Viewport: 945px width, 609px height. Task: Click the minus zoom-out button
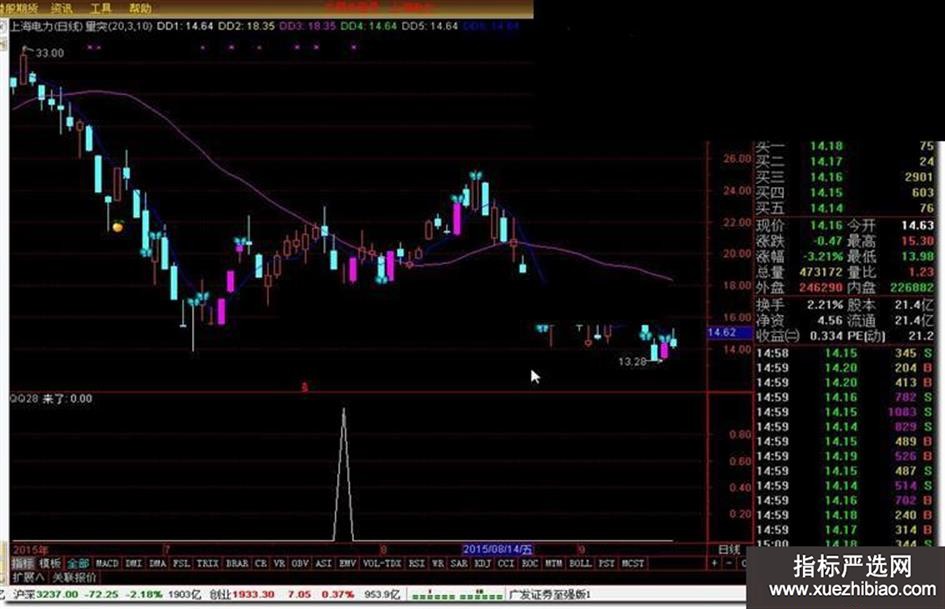[729, 563]
